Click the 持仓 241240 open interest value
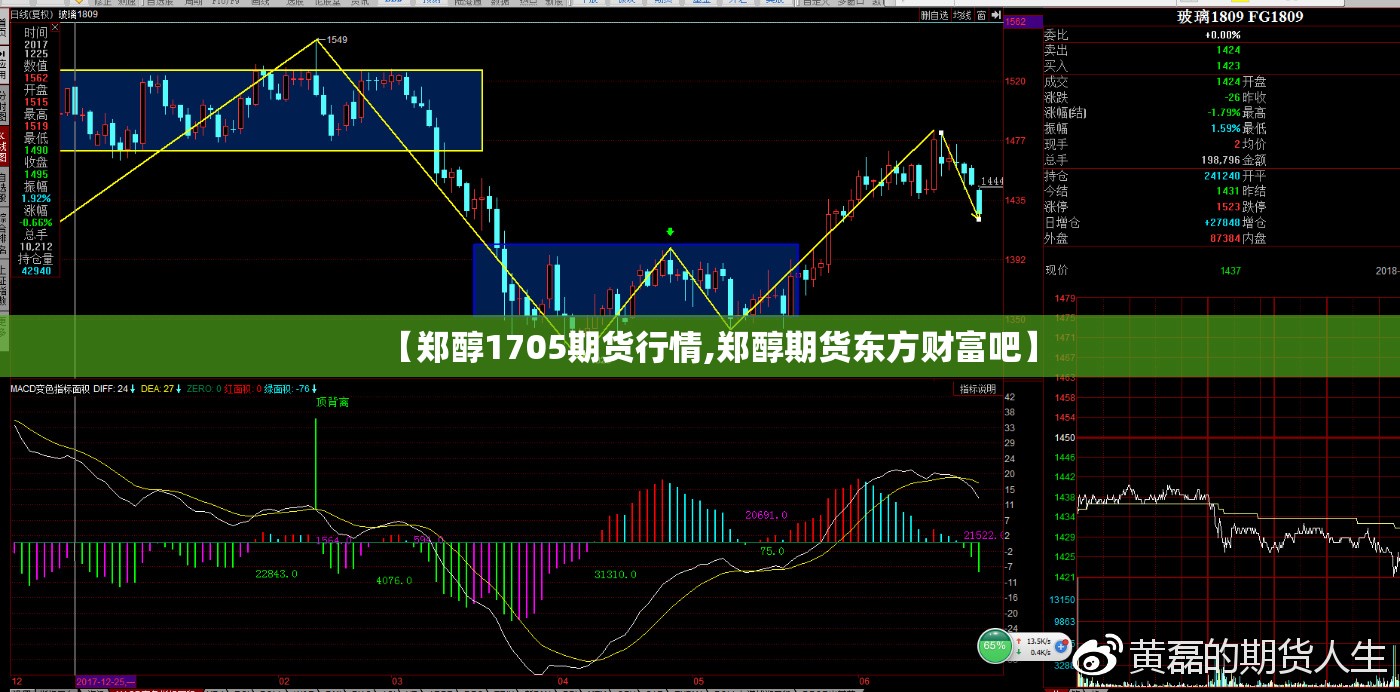Image resolution: width=1400 pixels, height=692 pixels. (x=1223, y=176)
